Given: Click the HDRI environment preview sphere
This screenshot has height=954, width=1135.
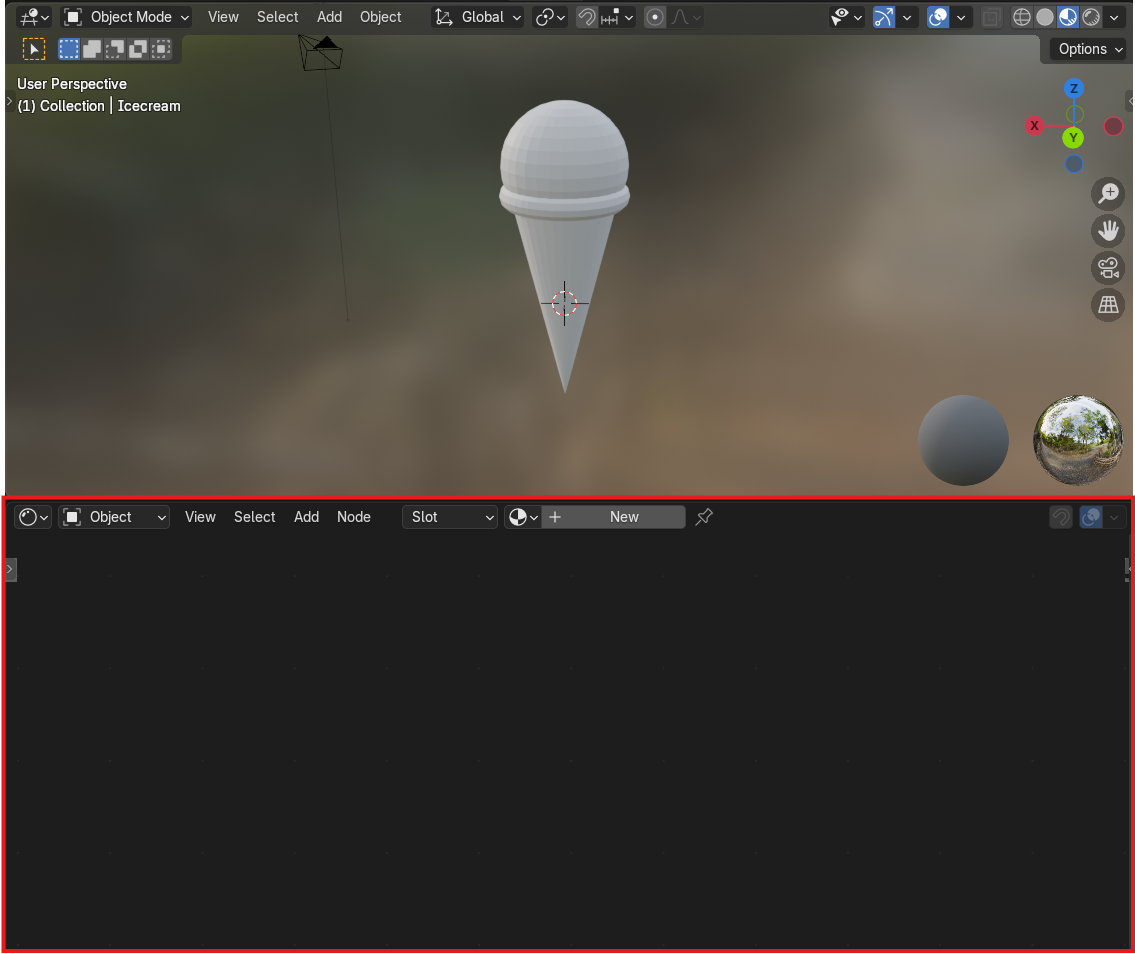Looking at the screenshot, I should tap(1078, 440).
